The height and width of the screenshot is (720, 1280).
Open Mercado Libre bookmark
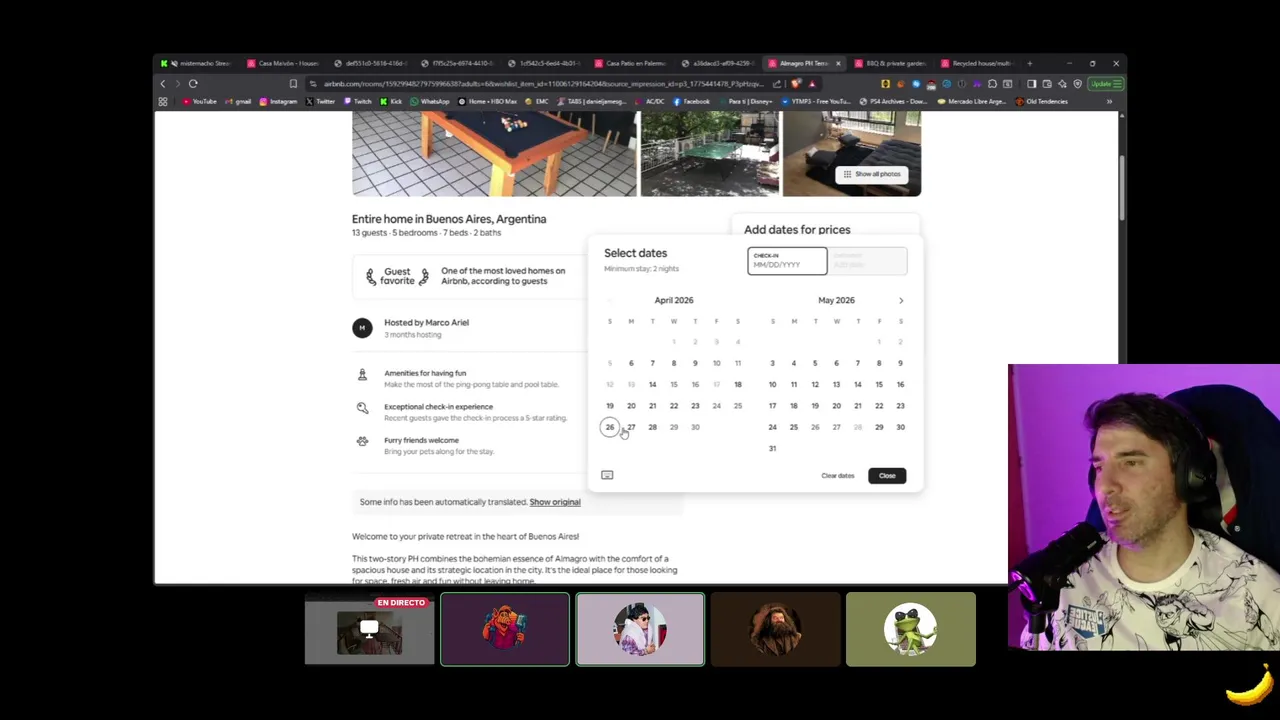pos(972,101)
